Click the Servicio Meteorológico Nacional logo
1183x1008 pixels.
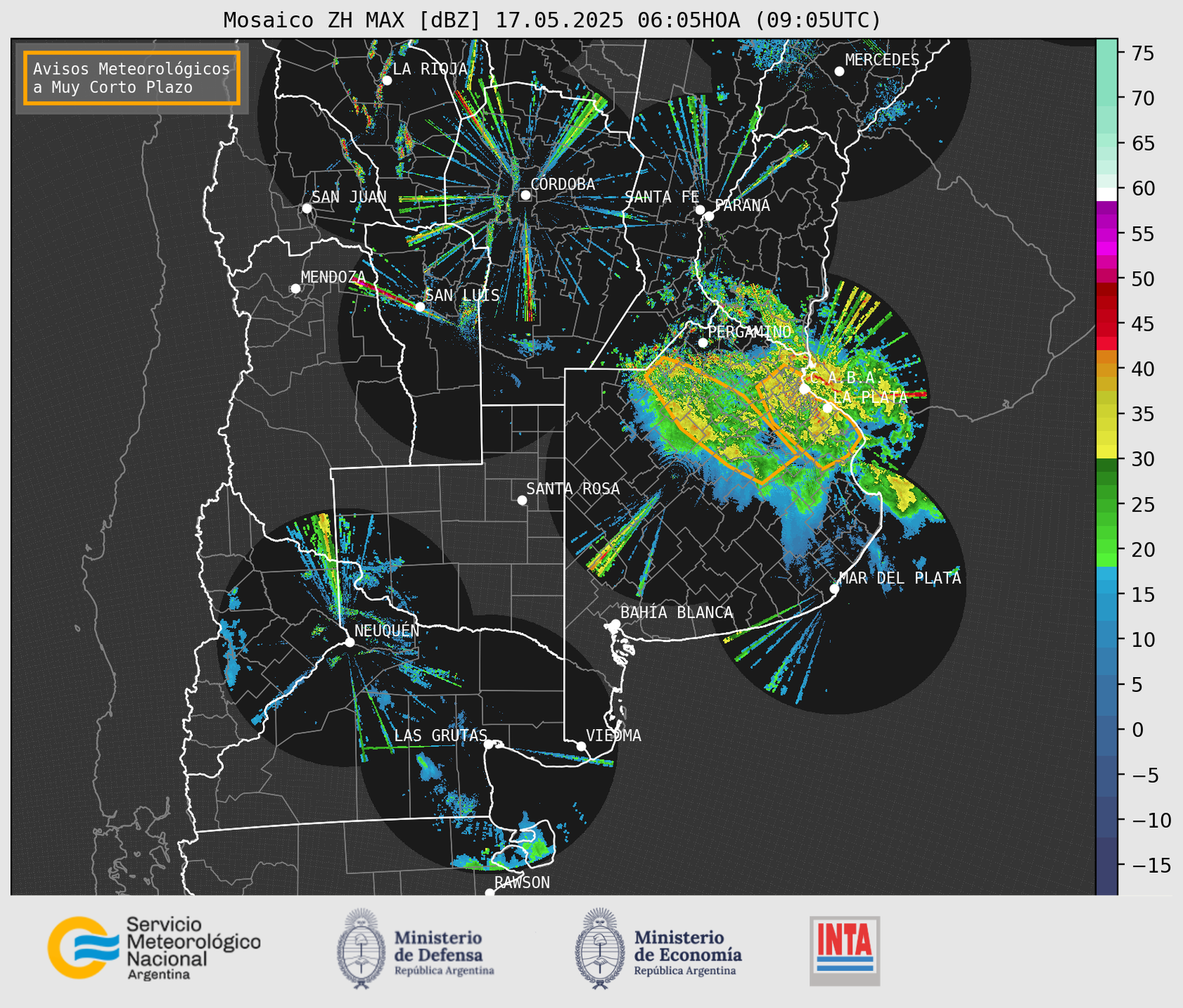[x=154, y=948]
